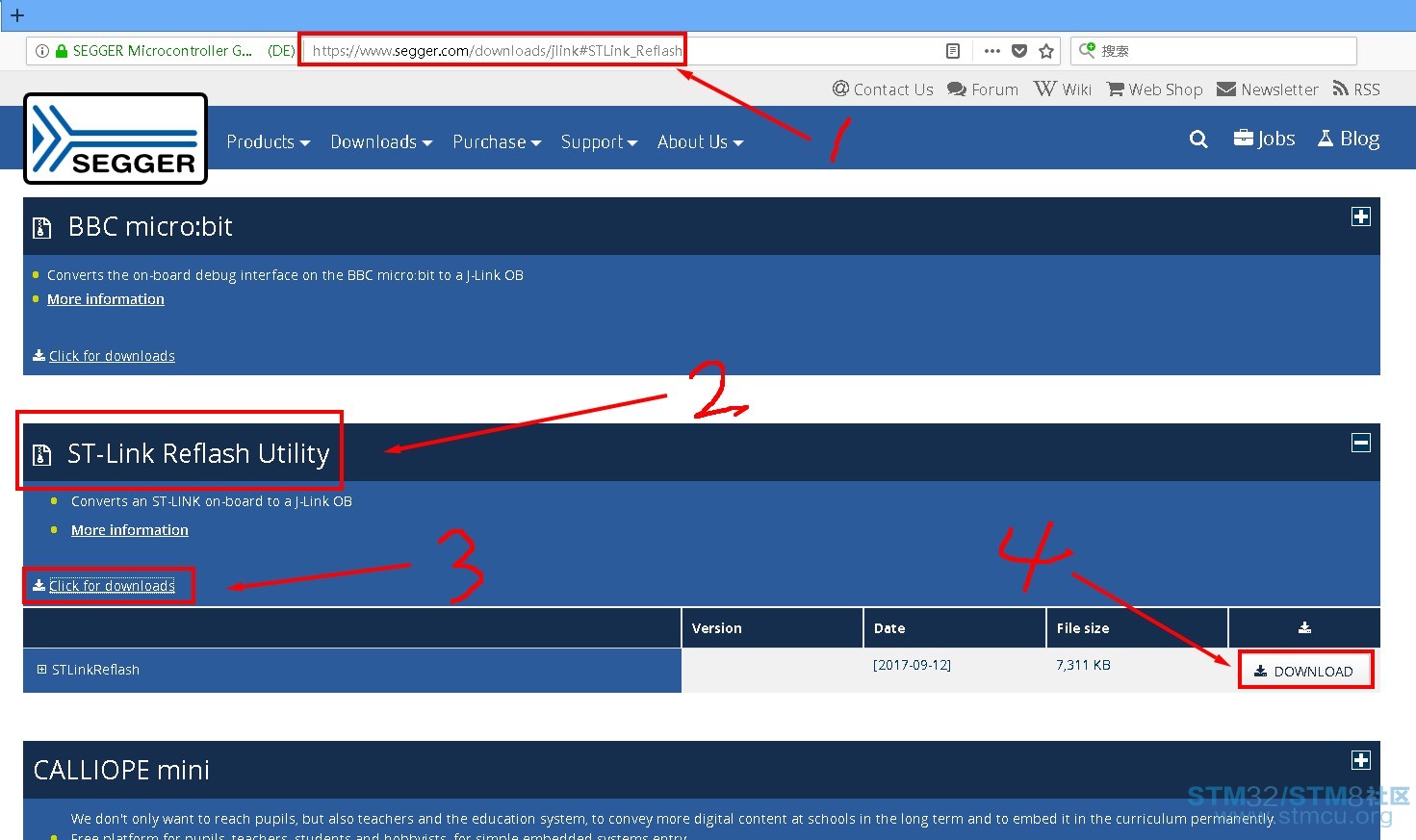The width and height of the screenshot is (1416, 840).
Task: Open a new browser tab
Action: (x=17, y=15)
